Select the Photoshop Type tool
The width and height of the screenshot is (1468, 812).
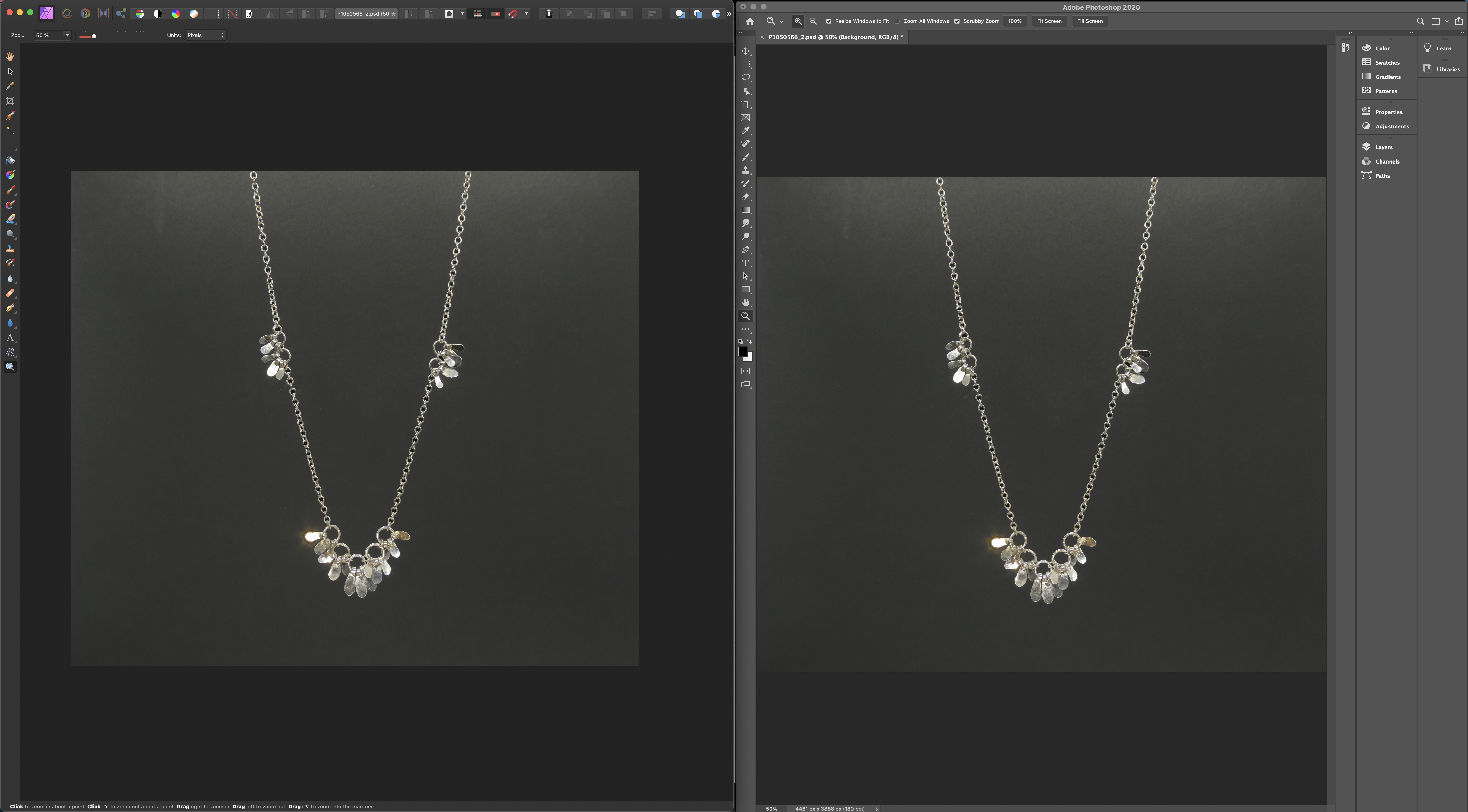tap(745, 263)
